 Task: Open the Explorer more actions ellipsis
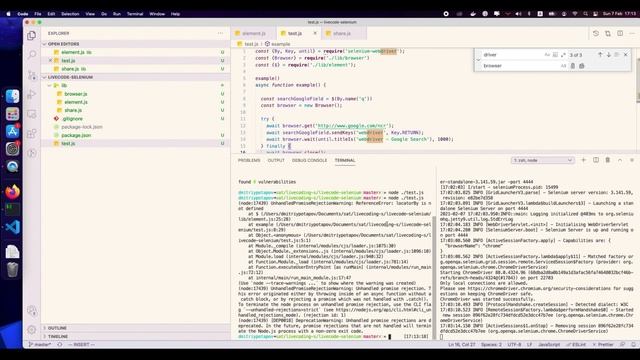220,33
